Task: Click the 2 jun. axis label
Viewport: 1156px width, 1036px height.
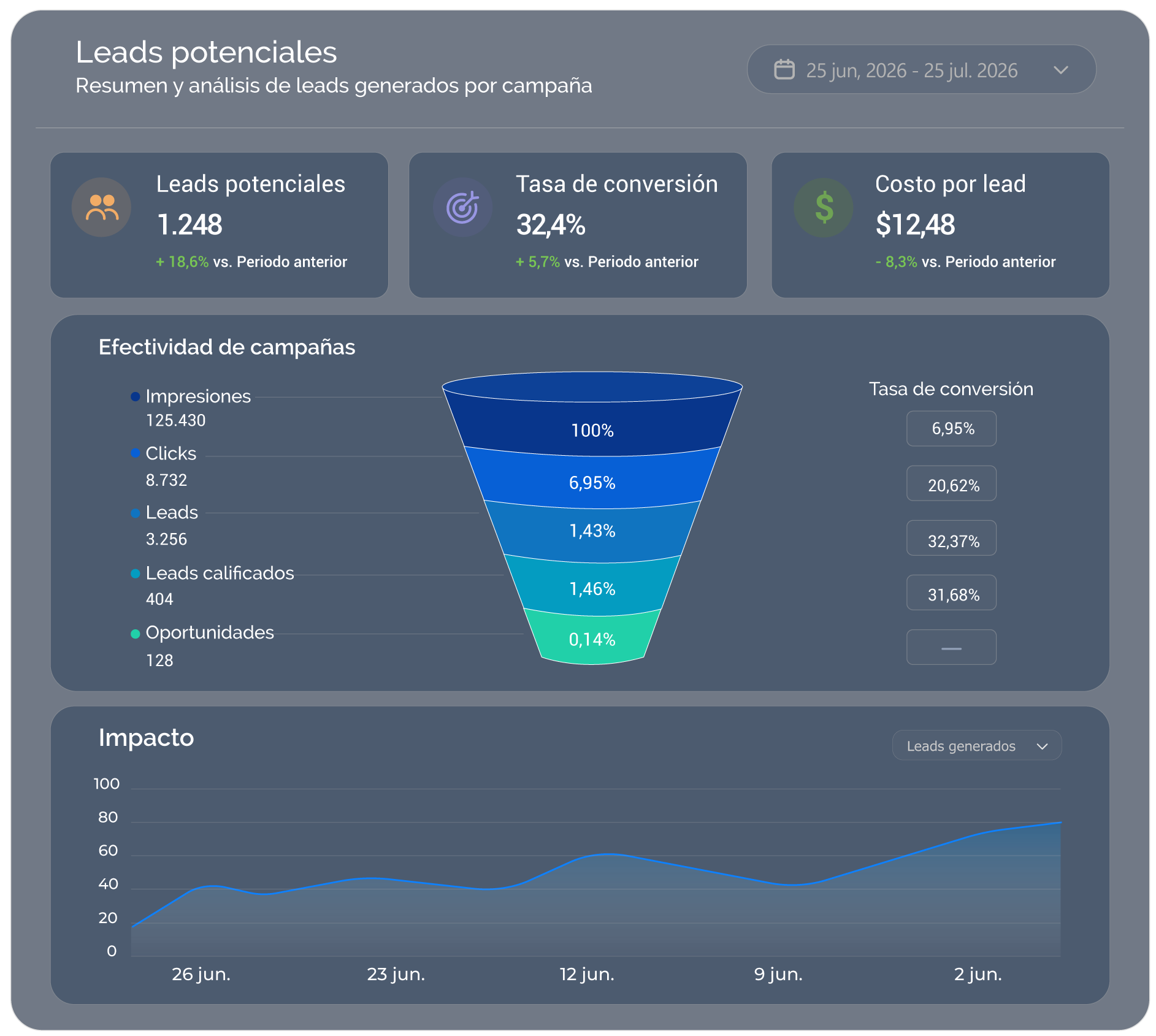Action: pyautogui.click(x=978, y=974)
